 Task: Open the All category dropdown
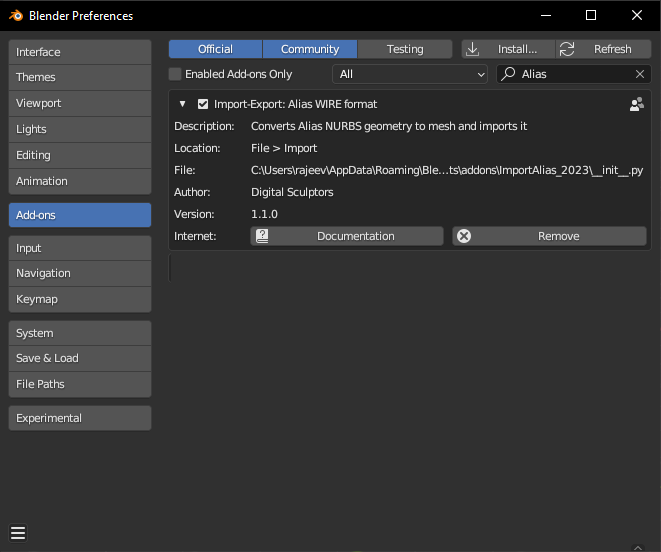pyautogui.click(x=409, y=74)
